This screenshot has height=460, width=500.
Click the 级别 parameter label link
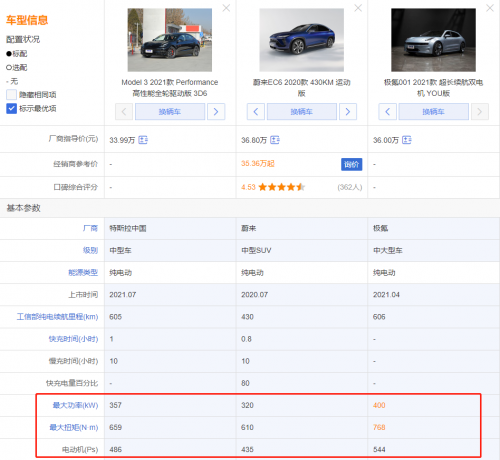[90, 250]
